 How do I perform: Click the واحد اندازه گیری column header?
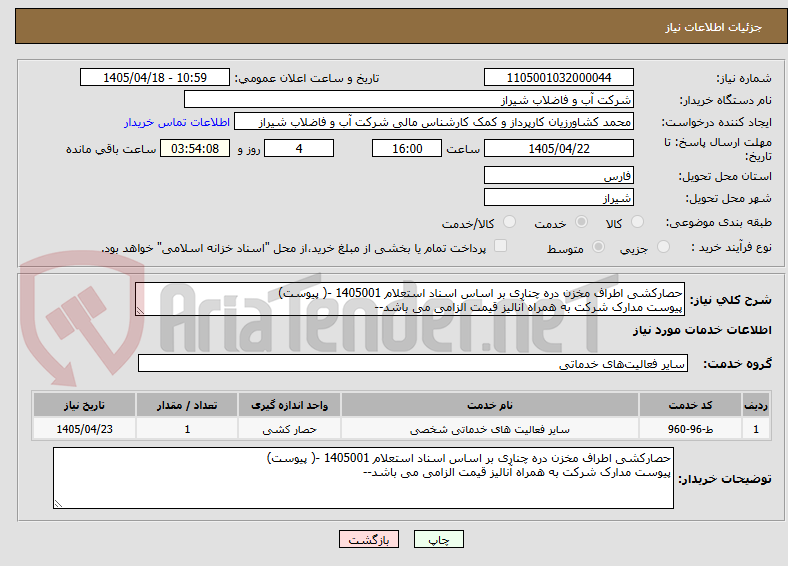(289, 405)
